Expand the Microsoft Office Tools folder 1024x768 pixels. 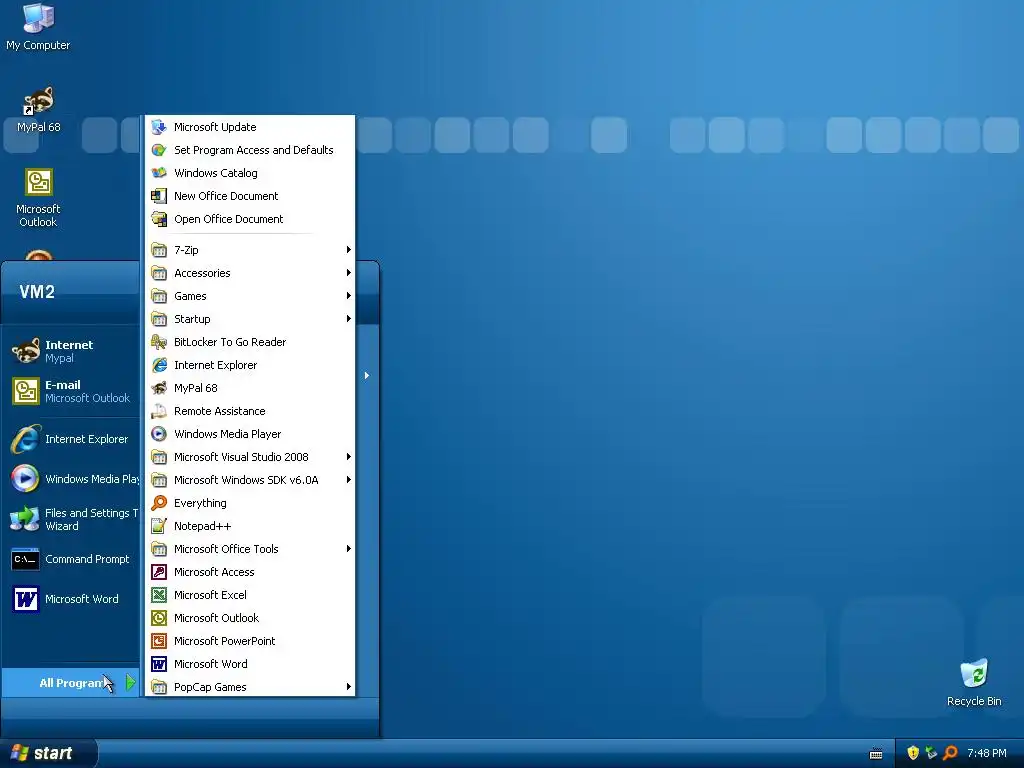click(x=249, y=549)
